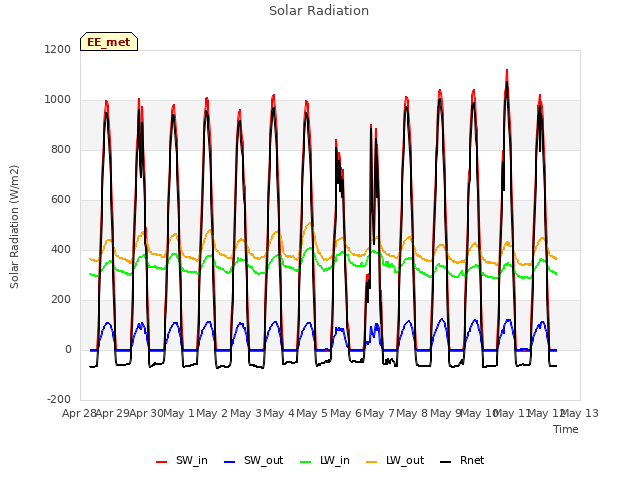Click the red SW_in legend swatch
640x480 pixels.
coord(162,462)
